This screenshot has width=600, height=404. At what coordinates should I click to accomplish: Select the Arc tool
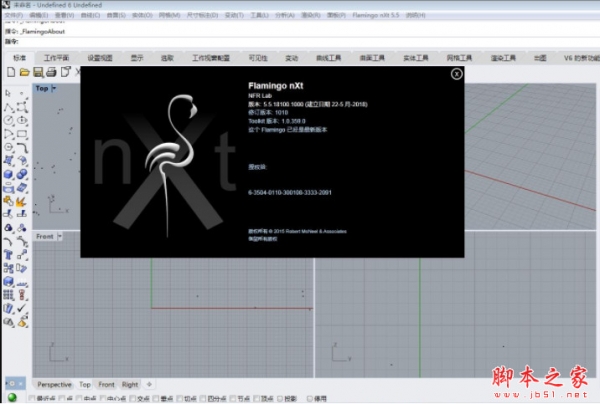8,134
